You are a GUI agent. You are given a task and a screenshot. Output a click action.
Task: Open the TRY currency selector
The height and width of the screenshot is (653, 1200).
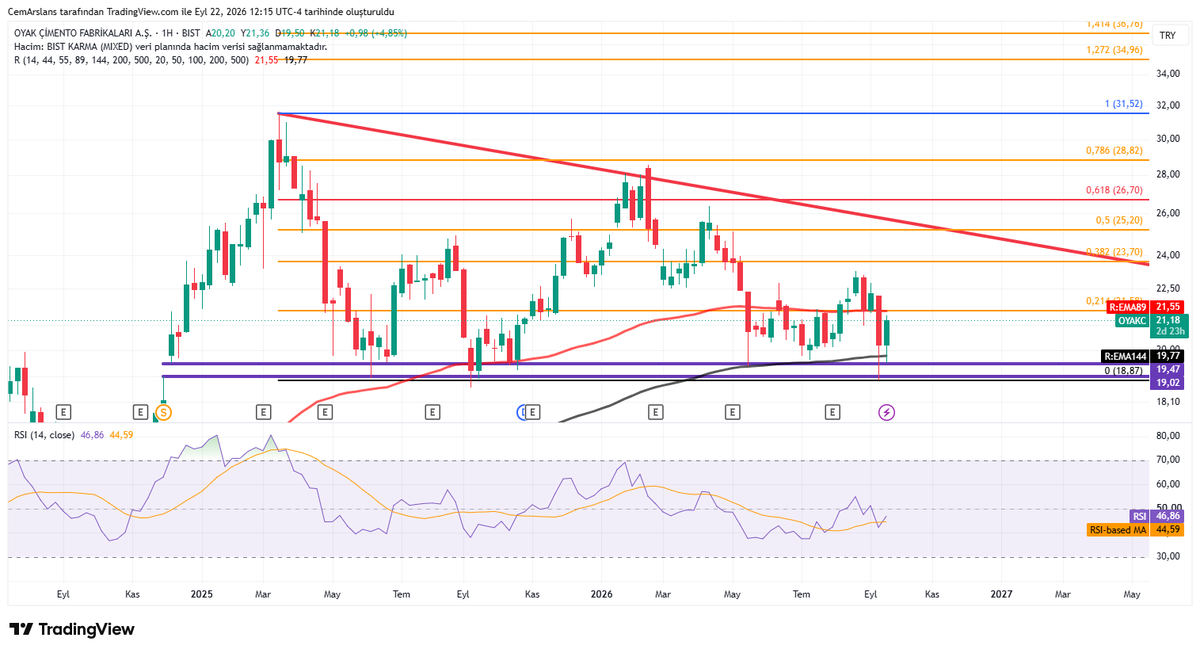pyautogui.click(x=1167, y=35)
